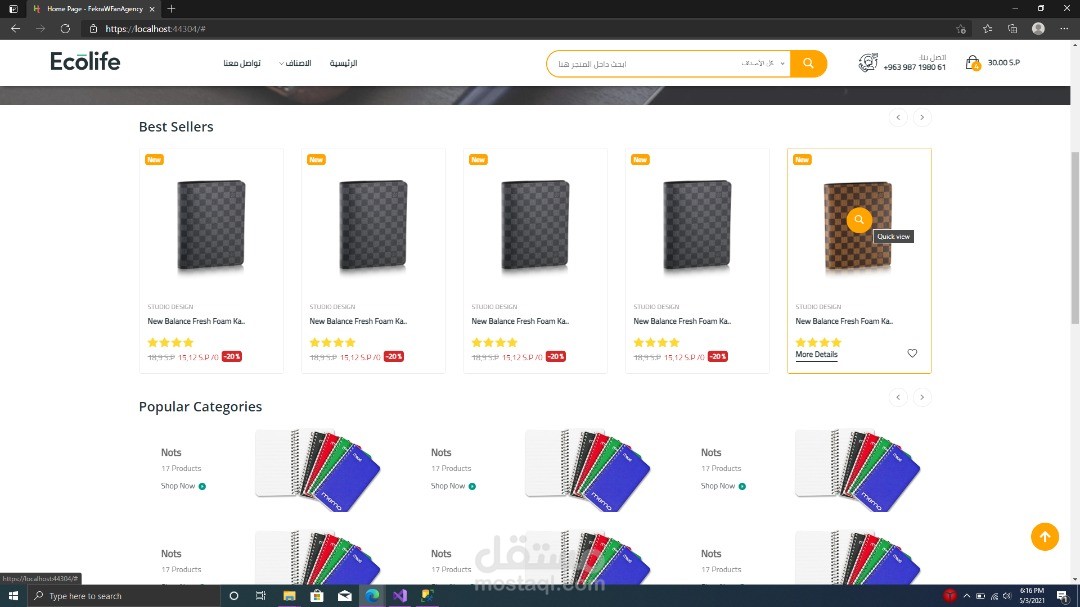Image resolution: width=1080 pixels, height=607 pixels.
Task: Open the الرئيسية home nav item
Action: [343, 63]
